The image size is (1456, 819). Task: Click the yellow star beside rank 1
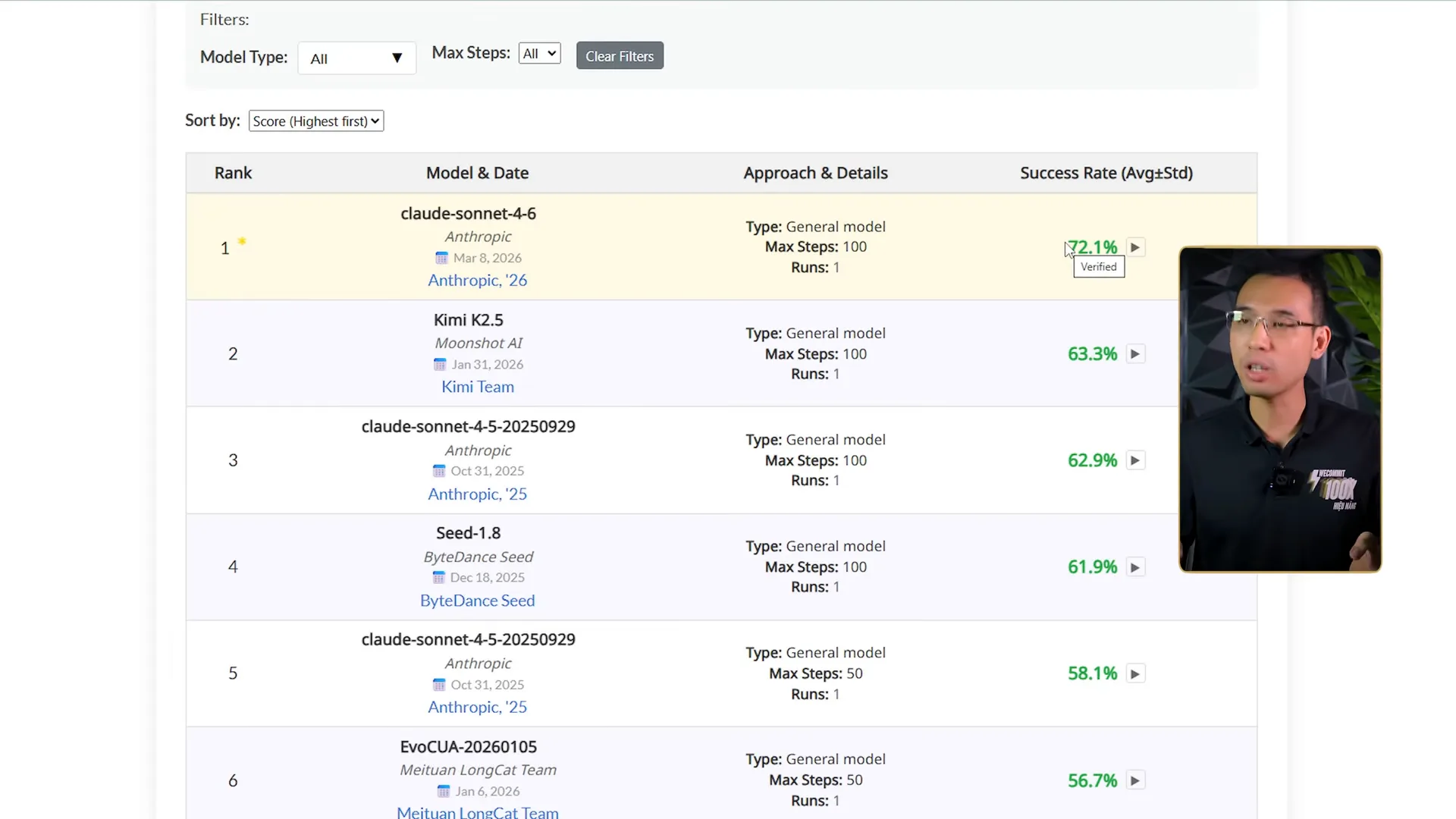pos(242,241)
